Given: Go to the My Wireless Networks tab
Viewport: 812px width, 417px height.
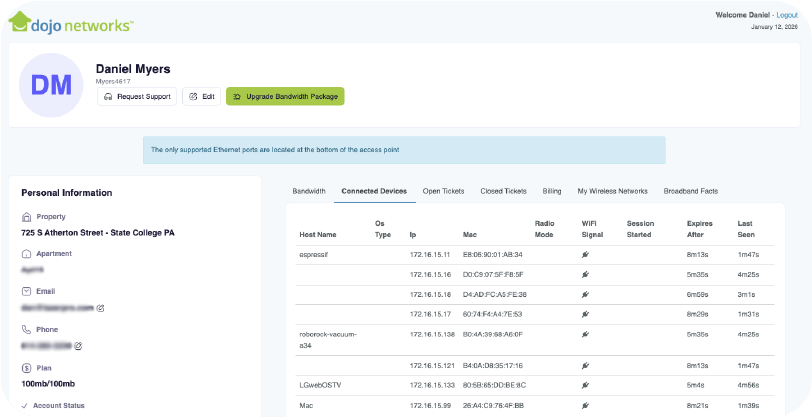Looking at the screenshot, I should tap(613, 190).
